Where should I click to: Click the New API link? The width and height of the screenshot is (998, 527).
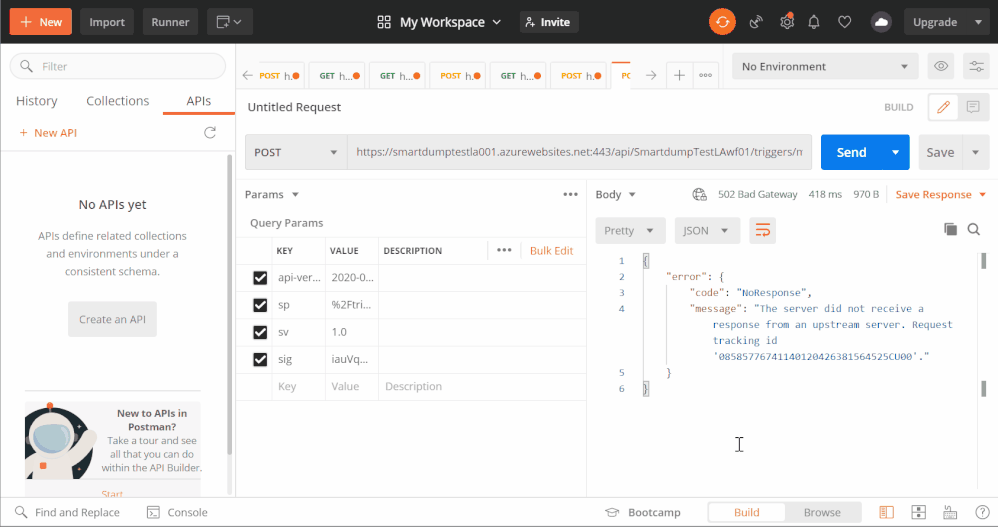click(x=48, y=132)
